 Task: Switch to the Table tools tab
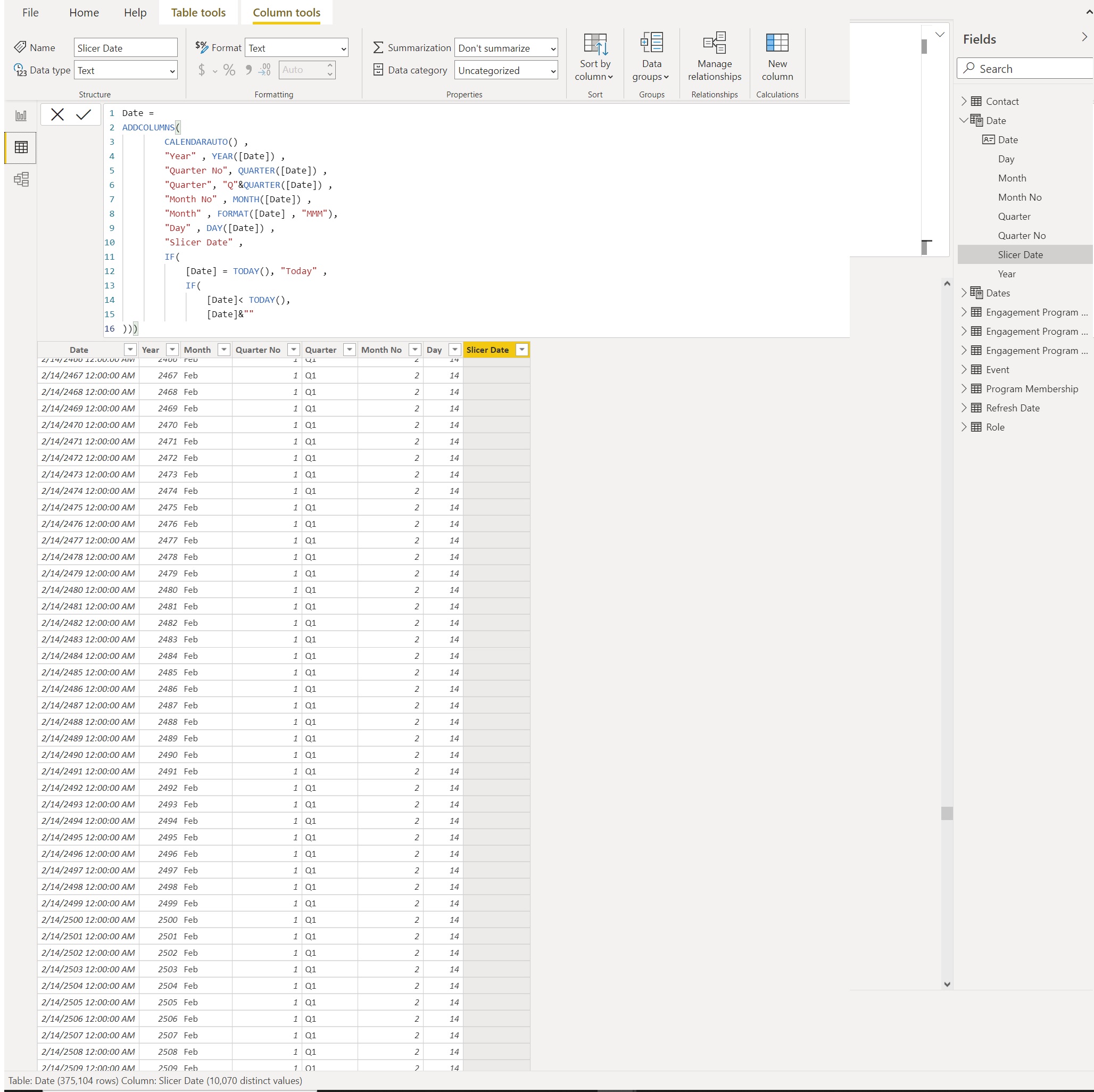point(198,12)
